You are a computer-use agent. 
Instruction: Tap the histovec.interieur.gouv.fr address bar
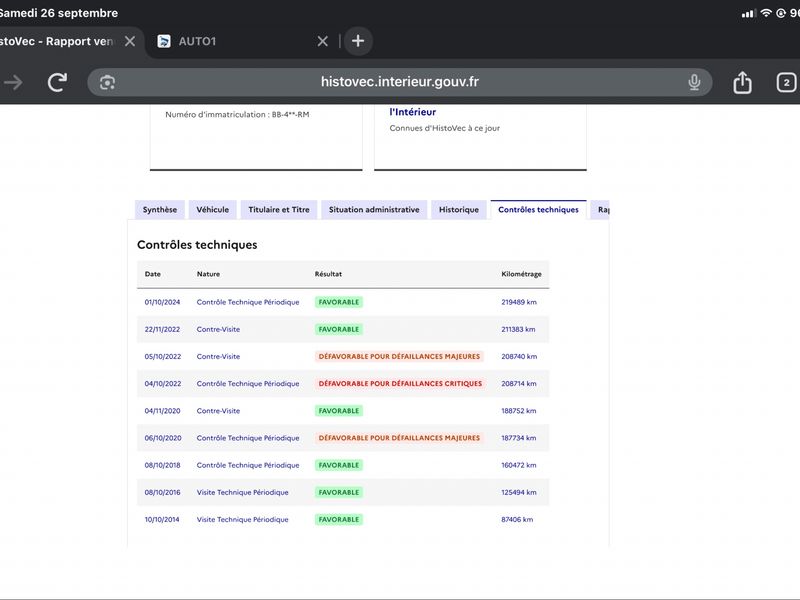pos(399,82)
